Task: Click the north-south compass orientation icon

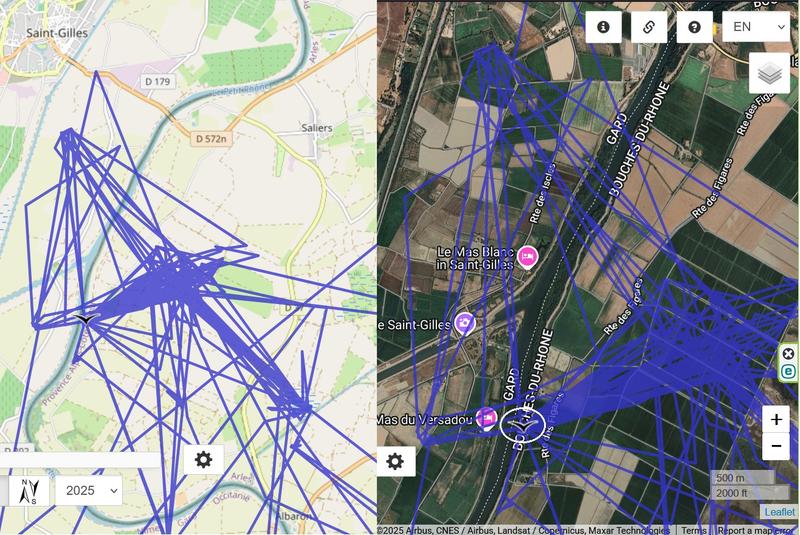Action: pos(29,491)
